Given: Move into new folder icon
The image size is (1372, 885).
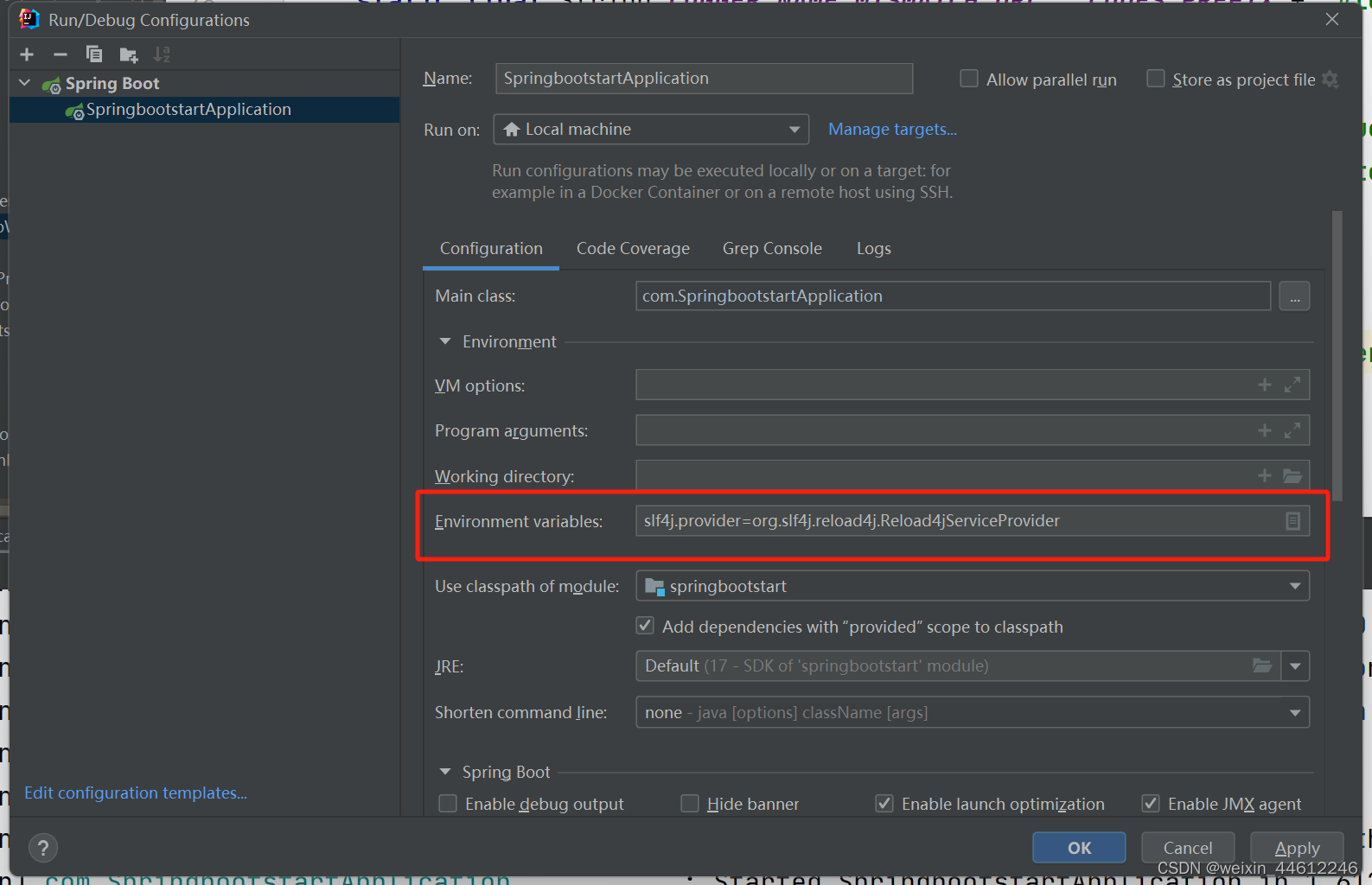Looking at the screenshot, I should [129, 55].
